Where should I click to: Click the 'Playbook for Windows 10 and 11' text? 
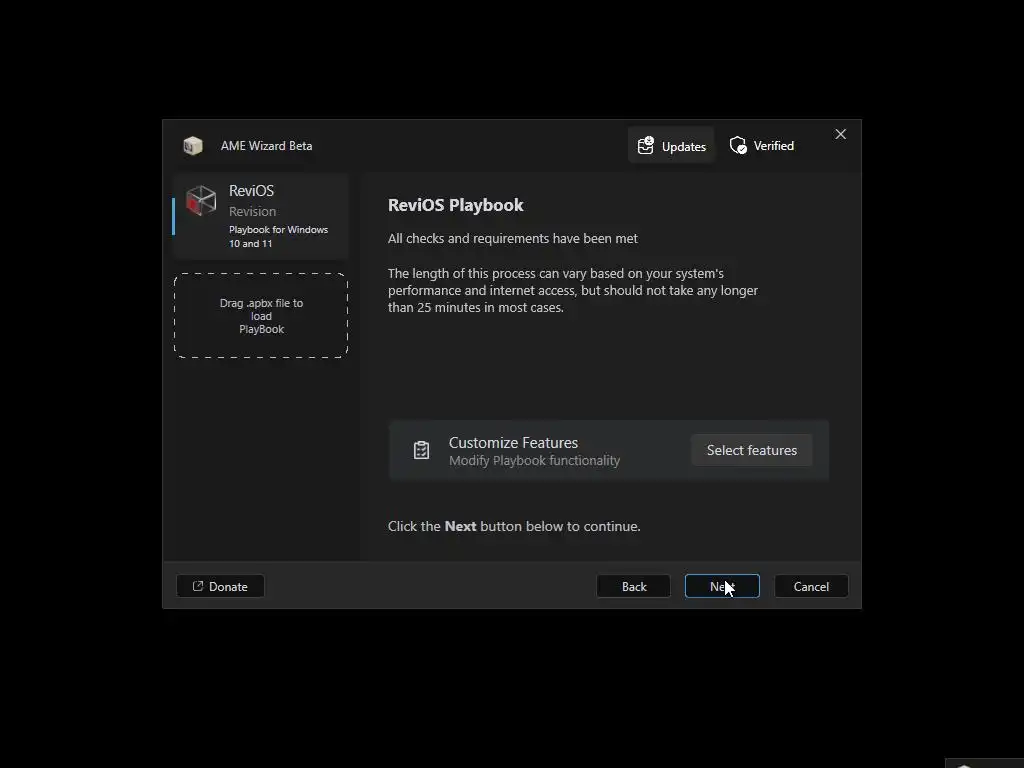pyautogui.click(x=278, y=236)
